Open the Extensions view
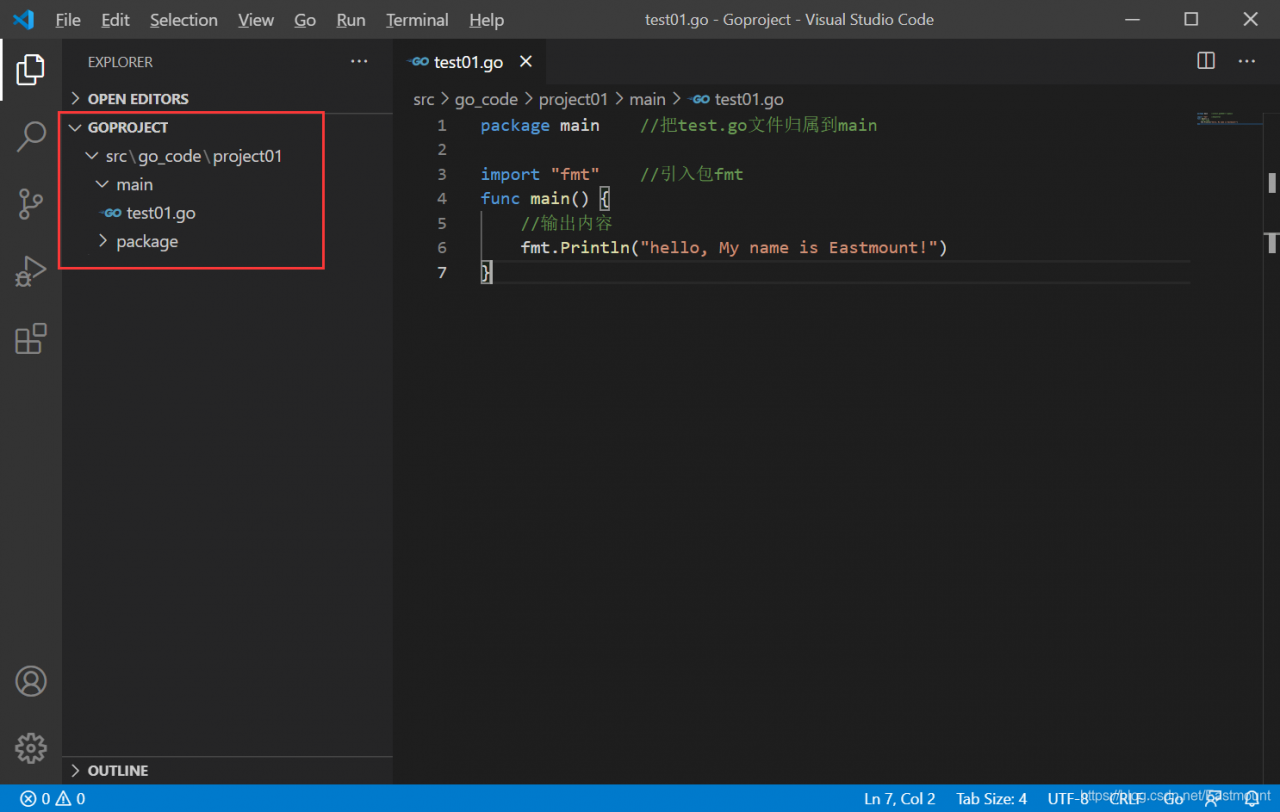The width and height of the screenshot is (1280, 812). coord(31,339)
